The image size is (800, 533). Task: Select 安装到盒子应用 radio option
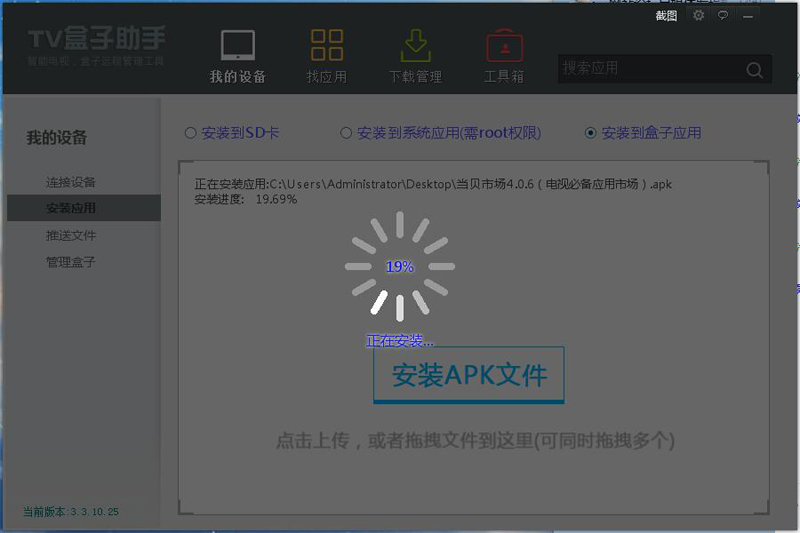click(x=590, y=133)
